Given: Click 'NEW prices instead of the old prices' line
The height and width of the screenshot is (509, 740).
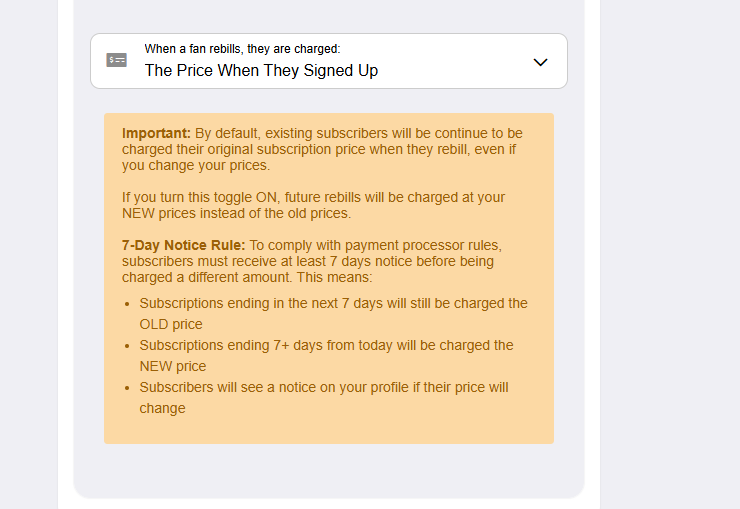Looking at the screenshot, I should click(236, 213).
